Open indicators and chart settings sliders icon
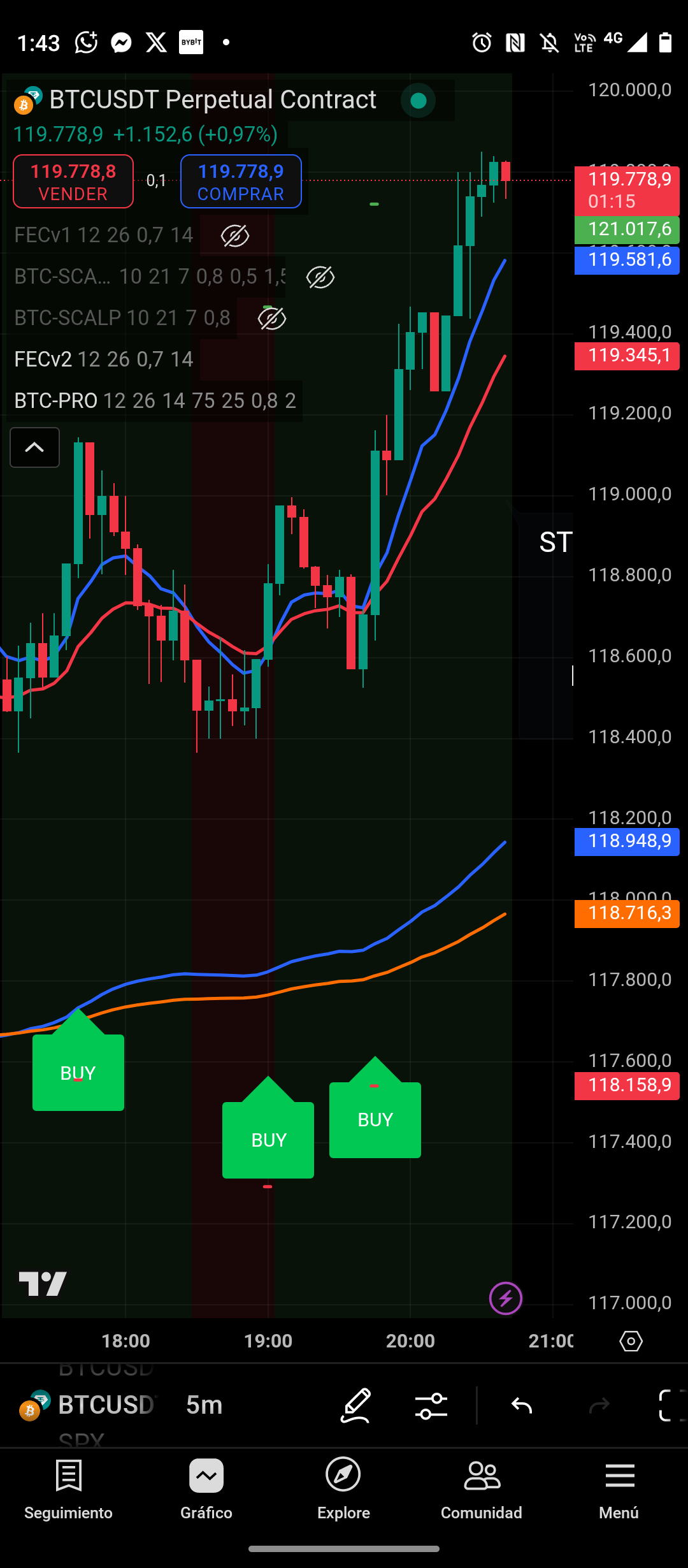The image size is (688, 1568). (x=431, y=1405)
